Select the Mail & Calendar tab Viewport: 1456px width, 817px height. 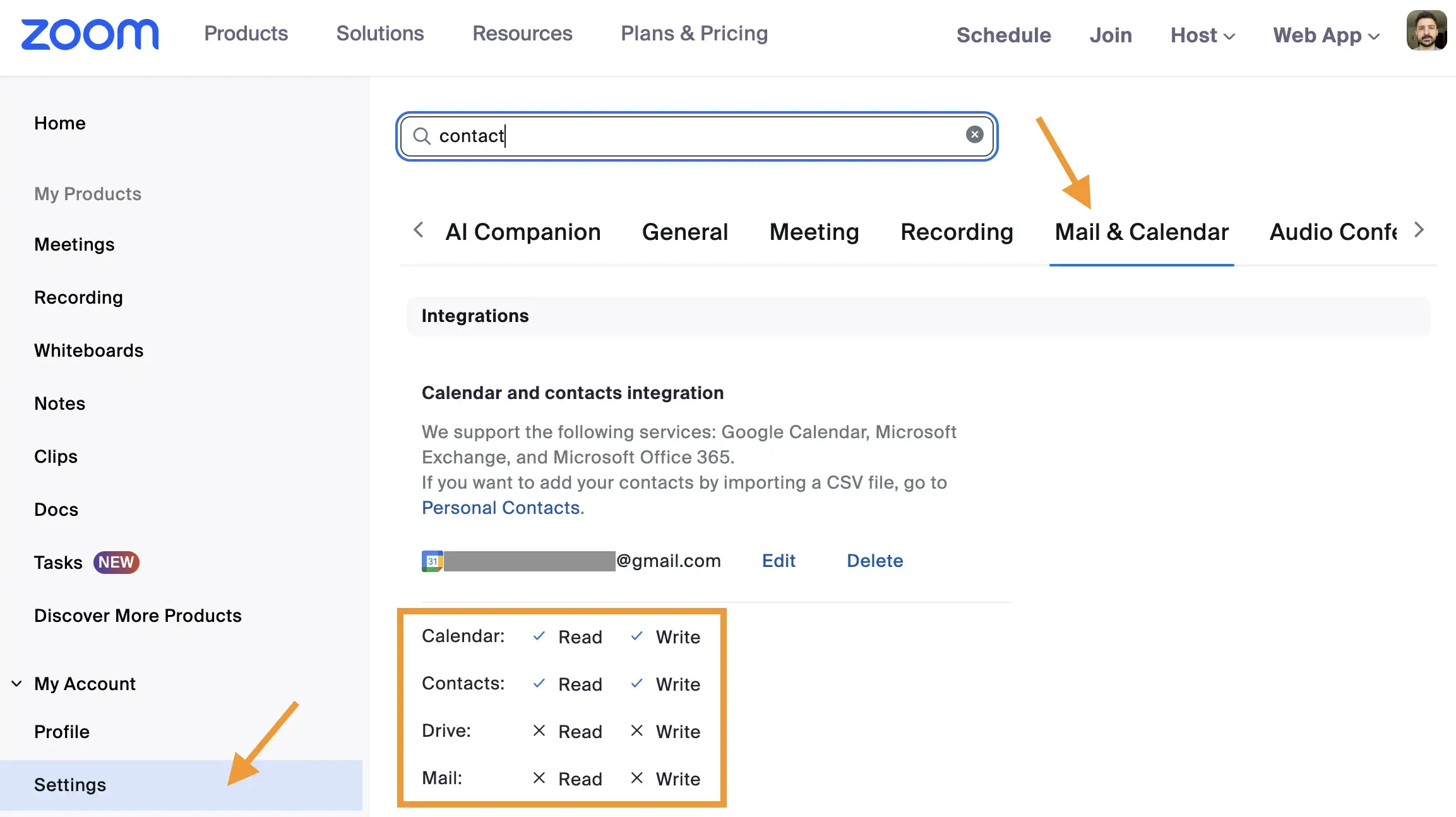pyautogui.click(x=1142, y=232)
